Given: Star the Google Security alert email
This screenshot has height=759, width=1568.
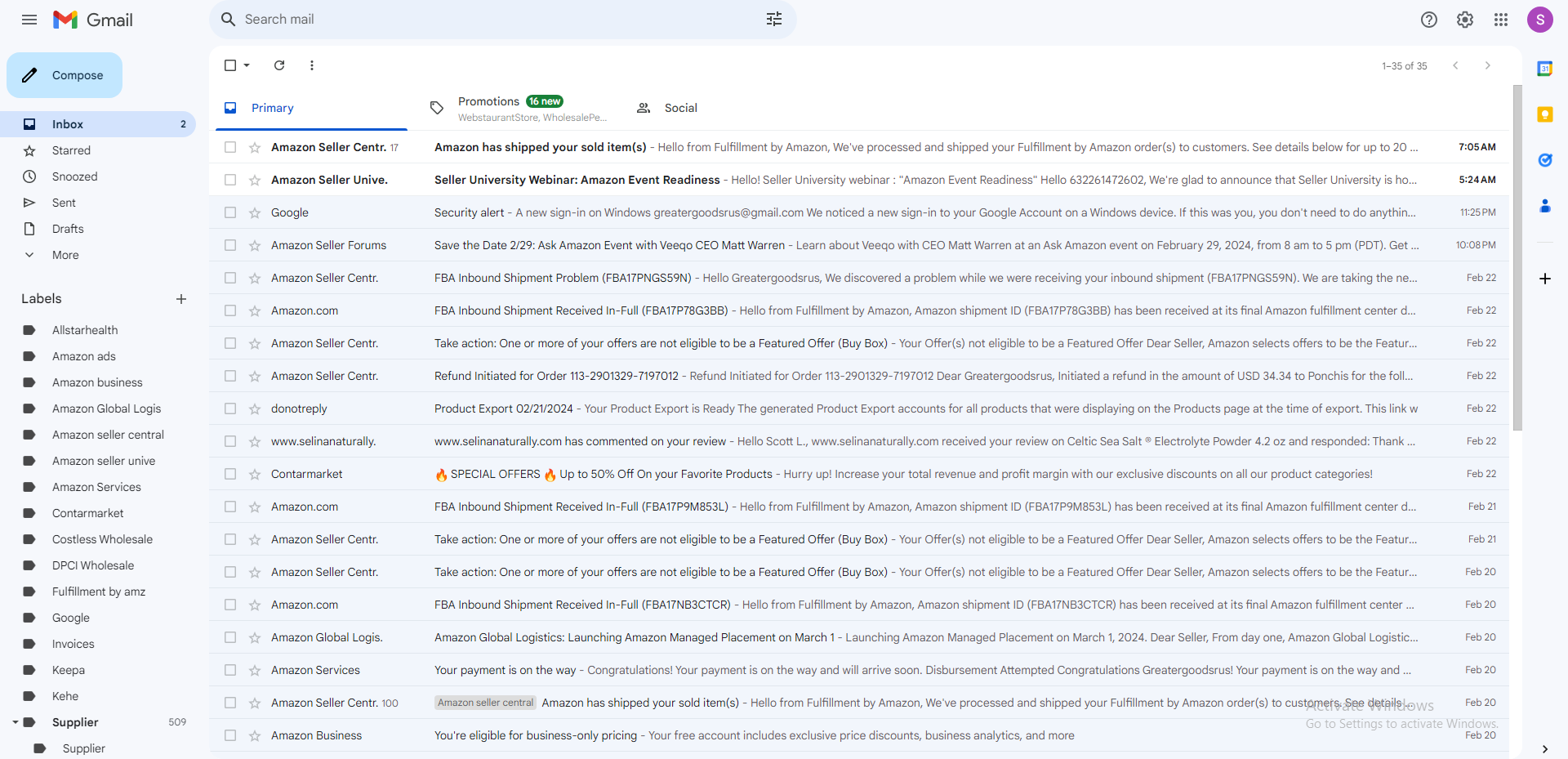Looking at the screenshot, I should tap(255, 212).
